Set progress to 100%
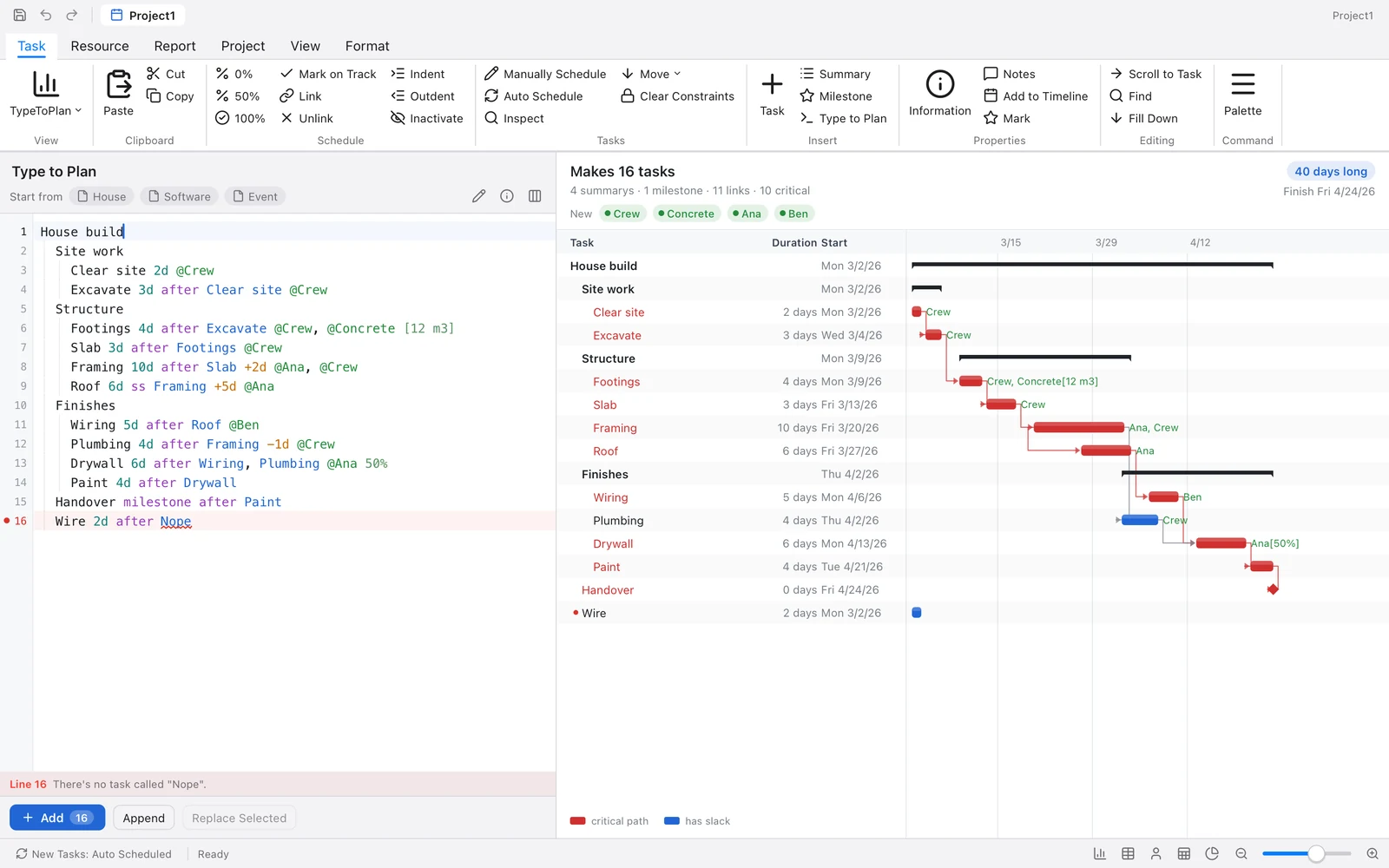 pyautogui.click(x=240, y=118)
